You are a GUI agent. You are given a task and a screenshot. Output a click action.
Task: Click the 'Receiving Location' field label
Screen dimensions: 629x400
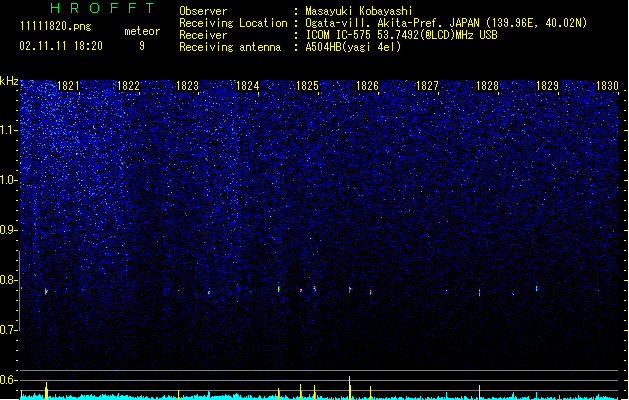click(x=233, y=23)
